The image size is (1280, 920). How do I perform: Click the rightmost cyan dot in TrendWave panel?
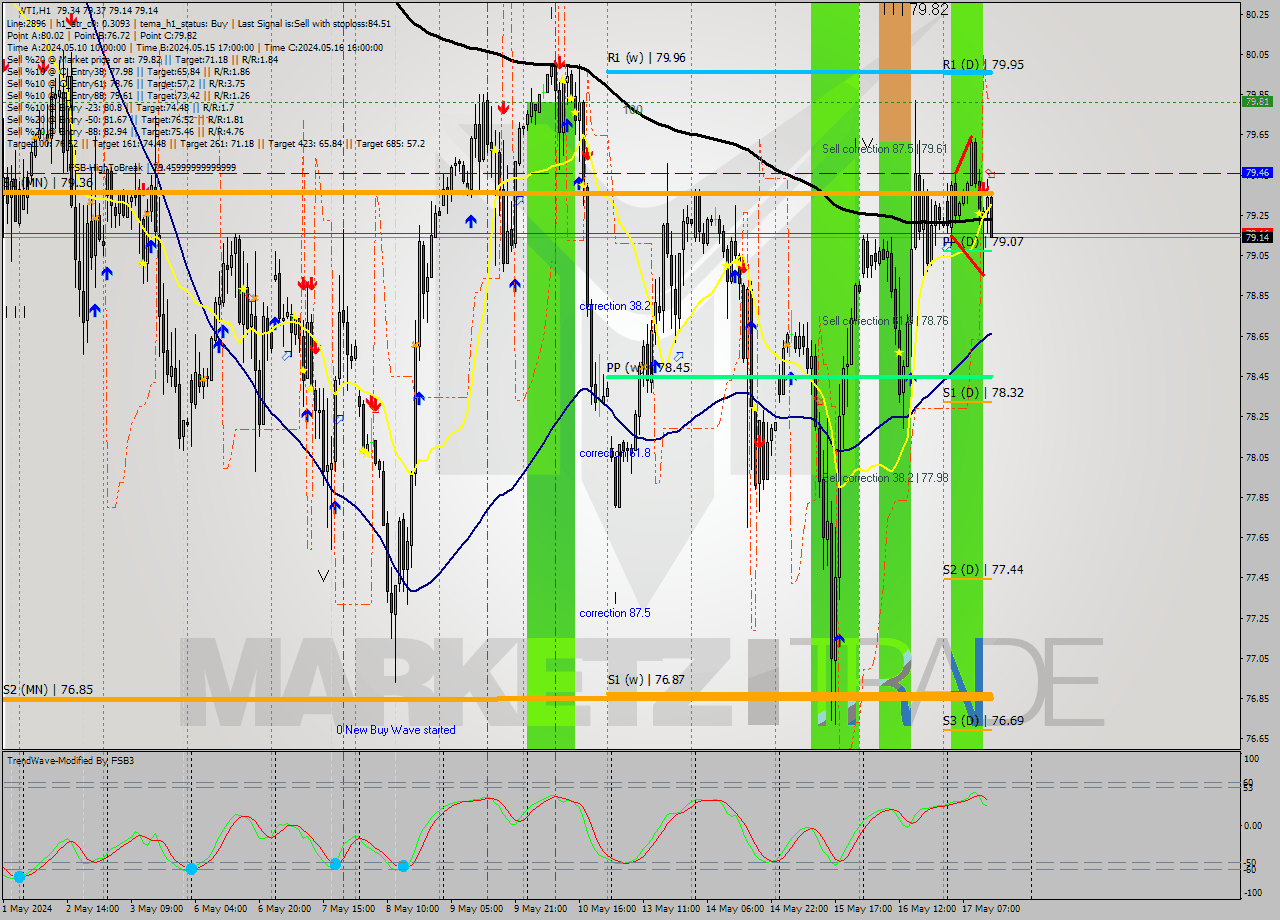[x=403, y=866]
